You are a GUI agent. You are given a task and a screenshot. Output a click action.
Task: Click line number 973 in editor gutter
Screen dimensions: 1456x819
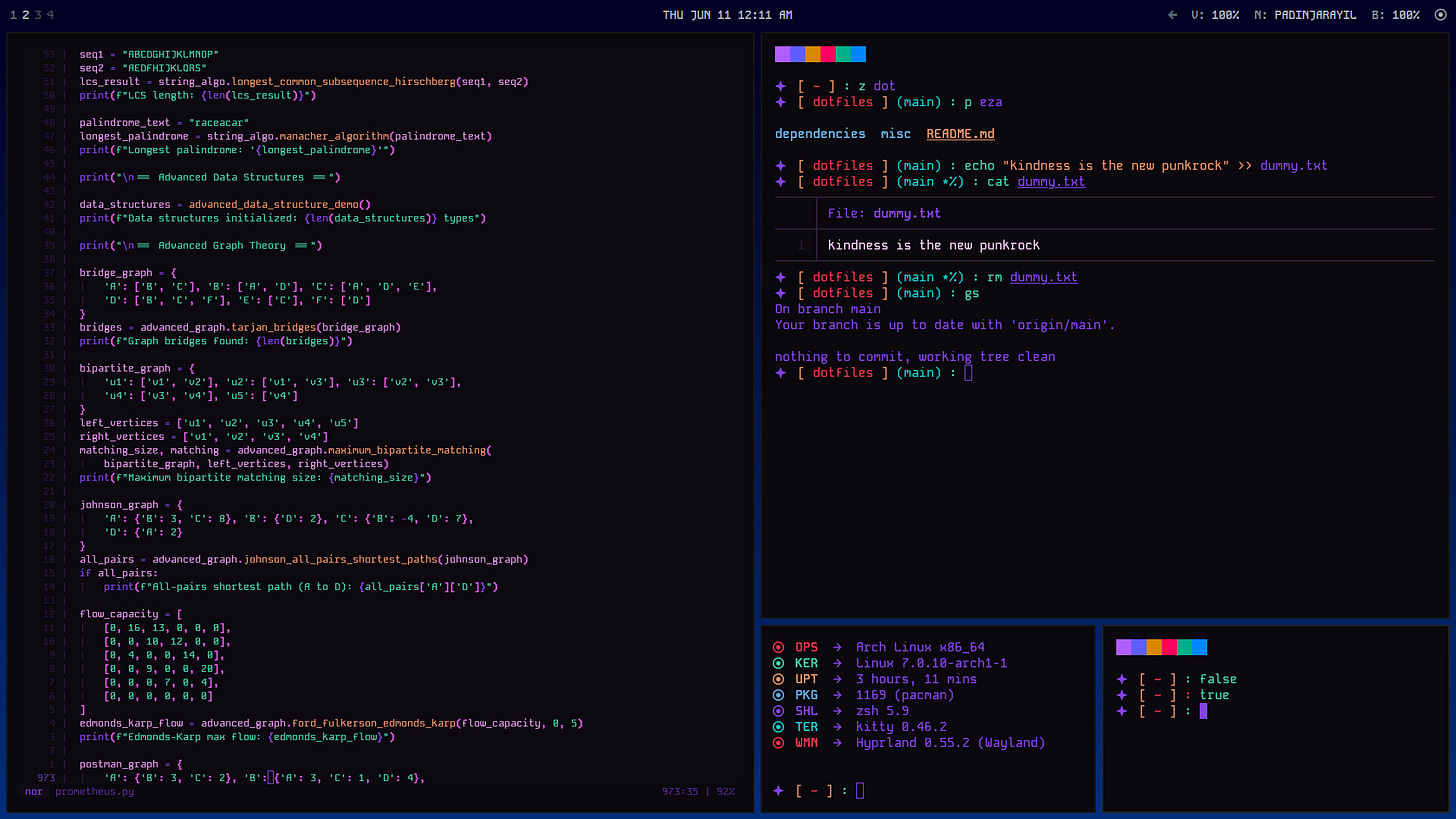[45, 777]
